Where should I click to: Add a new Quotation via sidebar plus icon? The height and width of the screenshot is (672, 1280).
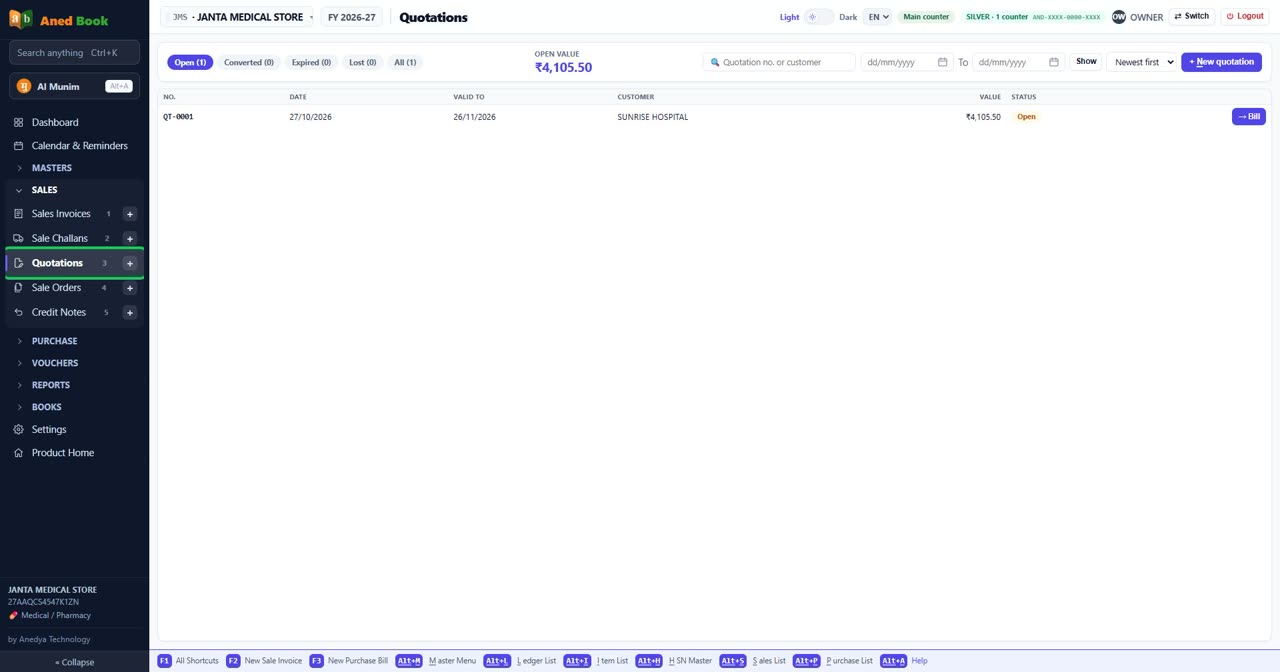tap(129, 263)
